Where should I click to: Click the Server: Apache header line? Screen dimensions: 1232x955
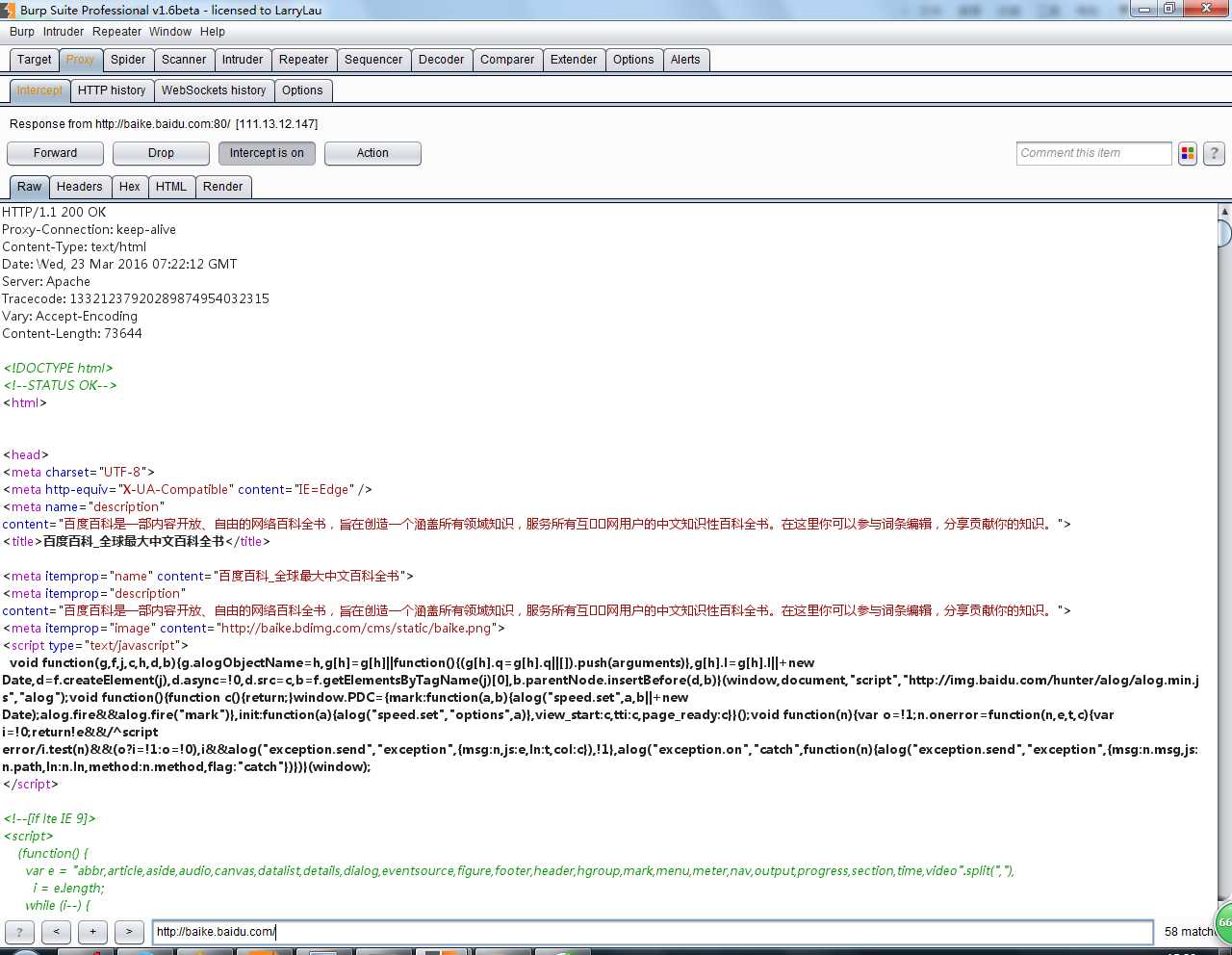[46, 281]
